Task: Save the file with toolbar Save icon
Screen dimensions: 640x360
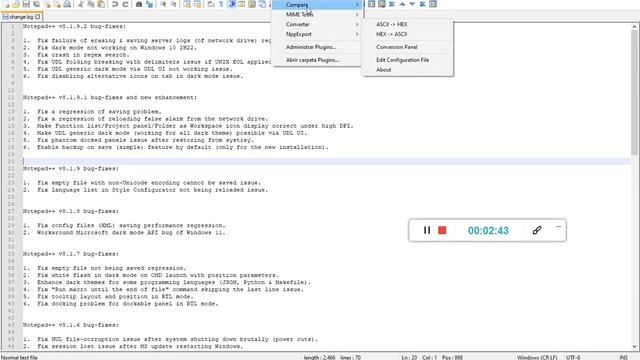Action: [x=26, y=4]
